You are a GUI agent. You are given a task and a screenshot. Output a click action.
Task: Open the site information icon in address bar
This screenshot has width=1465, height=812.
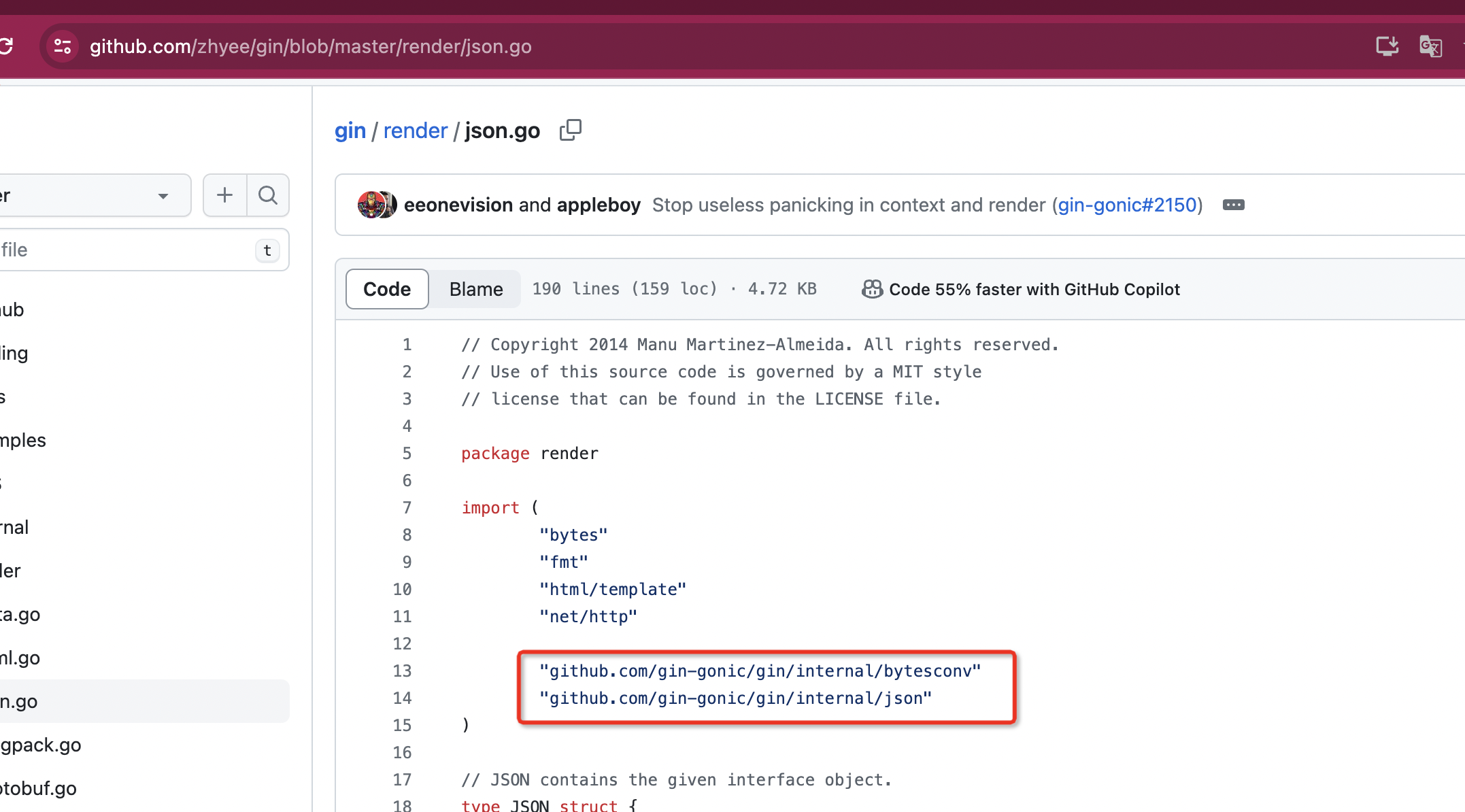(63, 46)
